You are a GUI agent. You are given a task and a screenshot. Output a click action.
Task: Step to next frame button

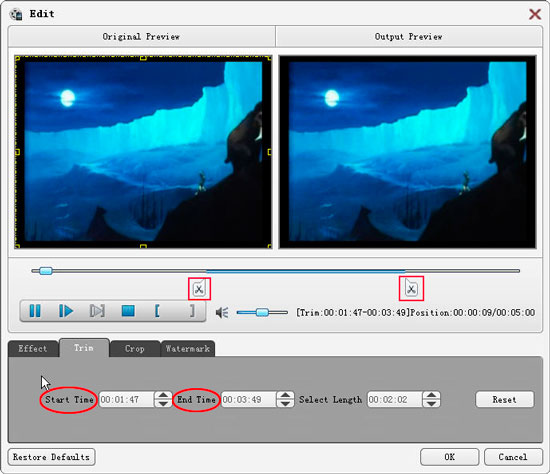97,311
